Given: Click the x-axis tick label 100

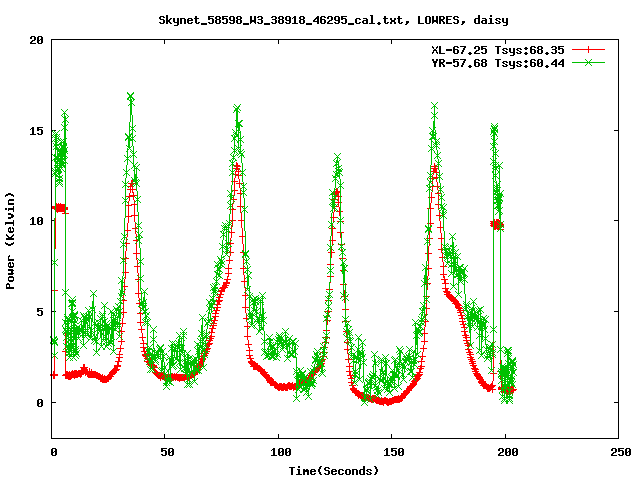Looking at the screenshot, I should 281,452.
